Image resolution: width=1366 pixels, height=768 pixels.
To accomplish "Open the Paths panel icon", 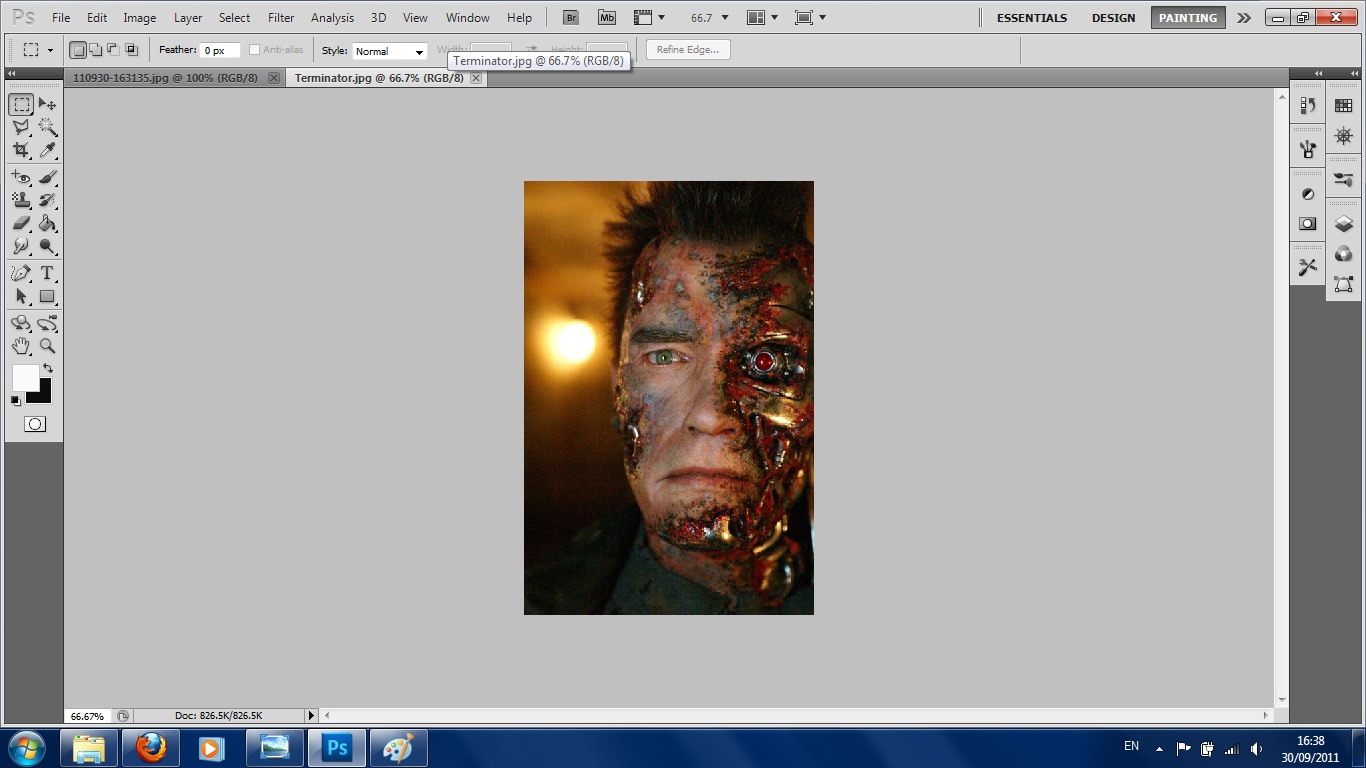I will tap(1343, 285).
